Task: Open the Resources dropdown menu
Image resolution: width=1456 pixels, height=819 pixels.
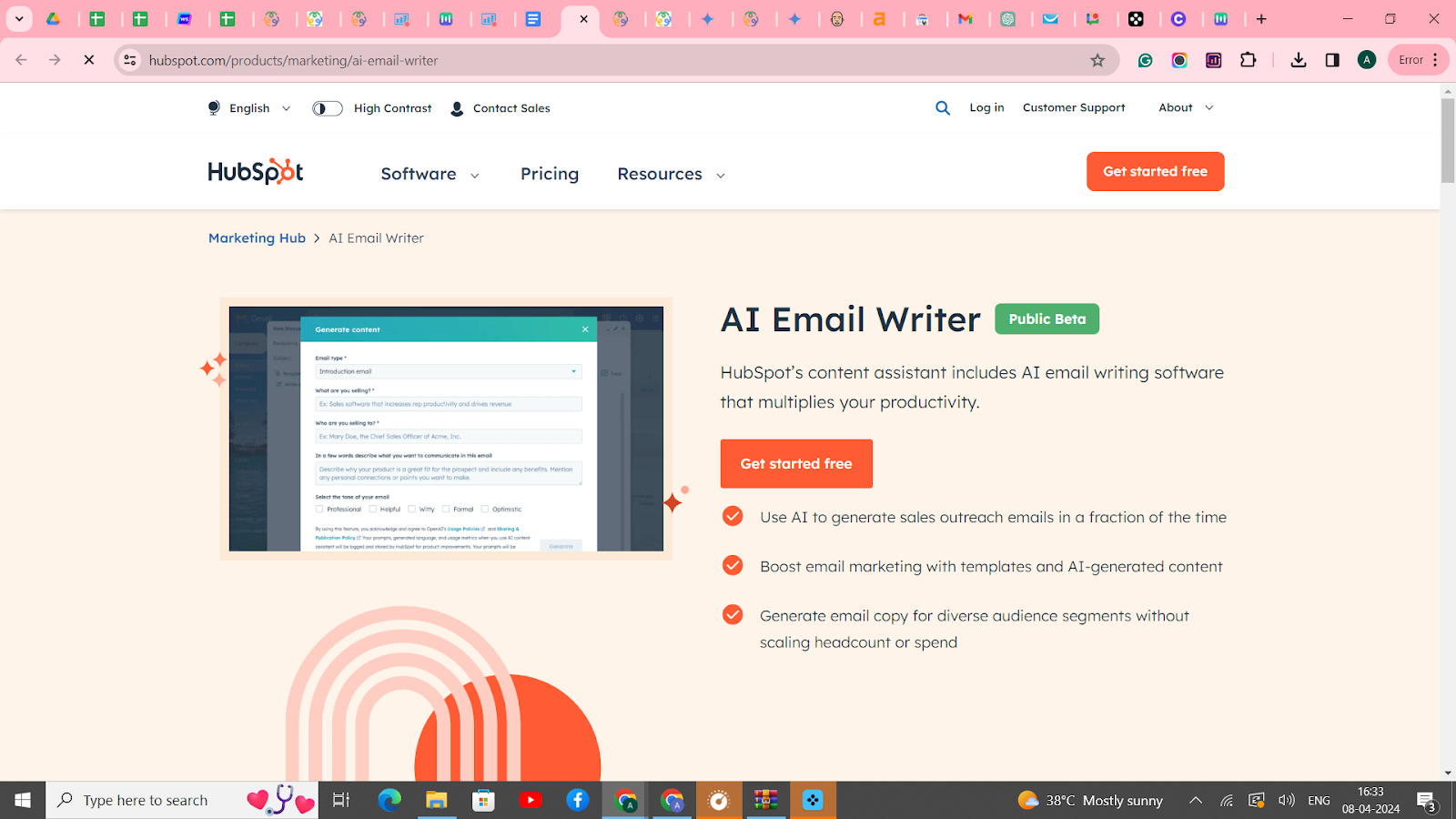Action: coord(672,174)
